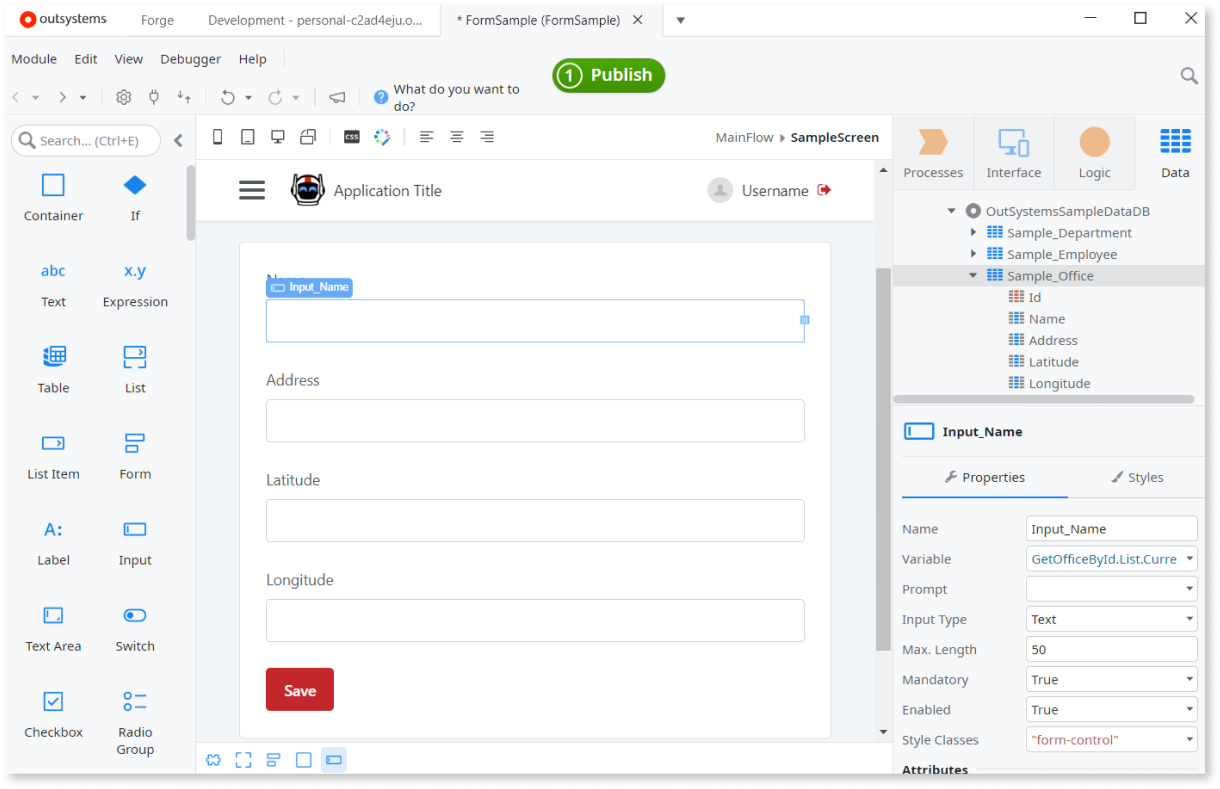The height and width of the screenshot is (789, 1220).
Task: Click the Publish button
Action: 608,75
